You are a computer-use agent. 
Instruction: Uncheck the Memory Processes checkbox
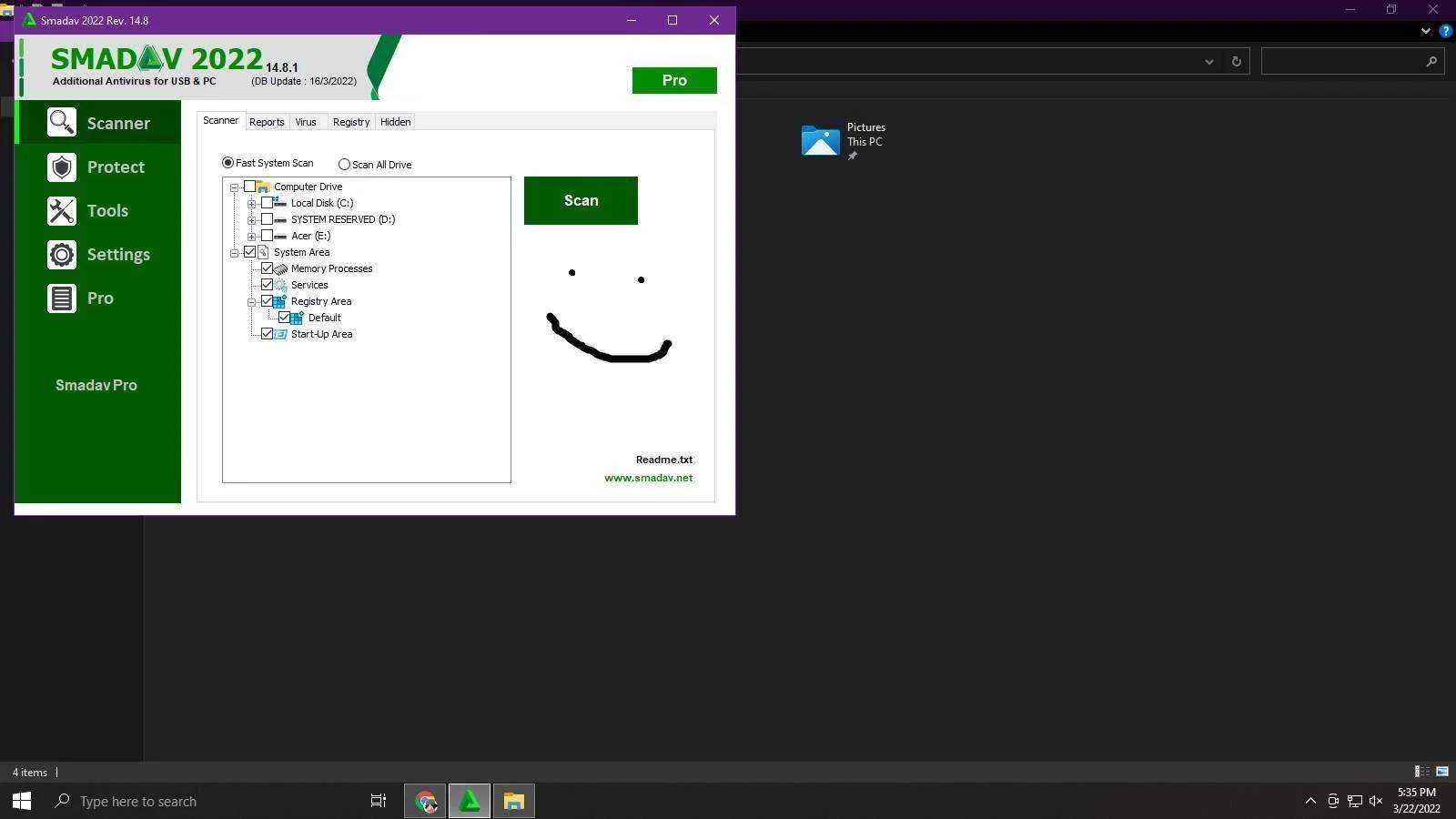click(x=267, y=268)
